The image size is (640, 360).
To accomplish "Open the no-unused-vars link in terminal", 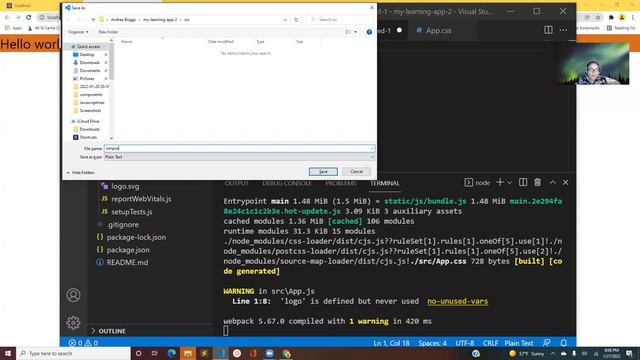I will pyautogui.click(x=458, y=301).
